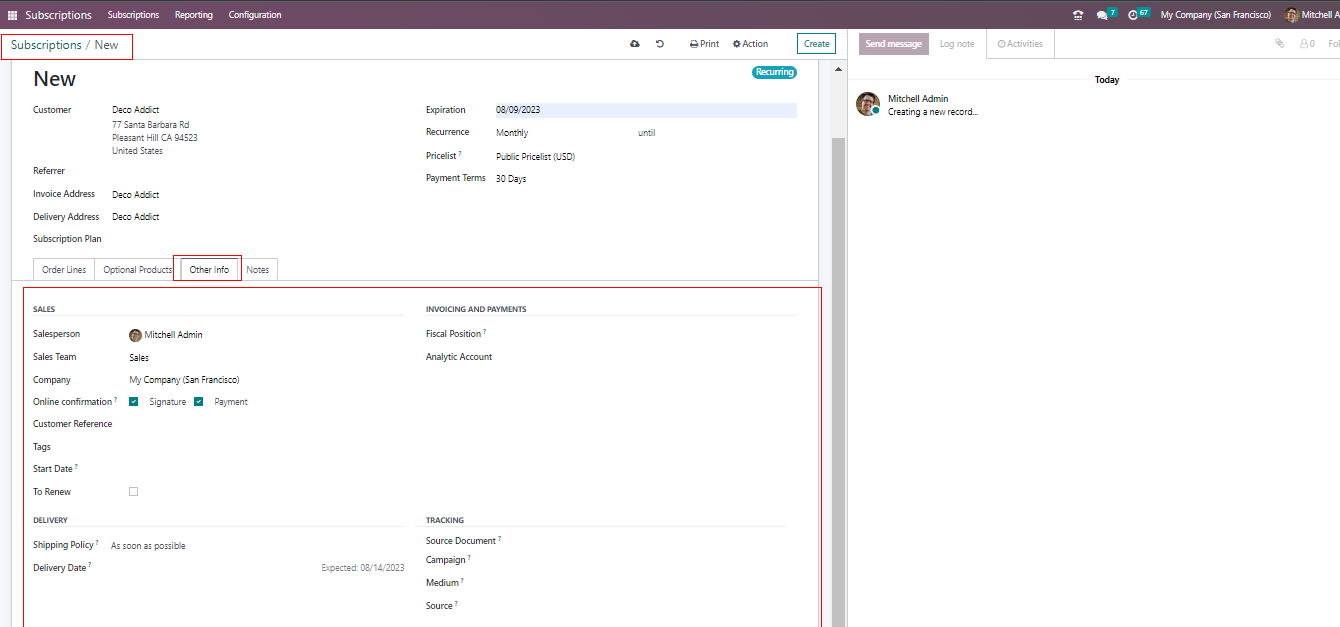Click the Subscriptions breadcrumb link
The image size is (1340, 627).
[x=46, y=45]
